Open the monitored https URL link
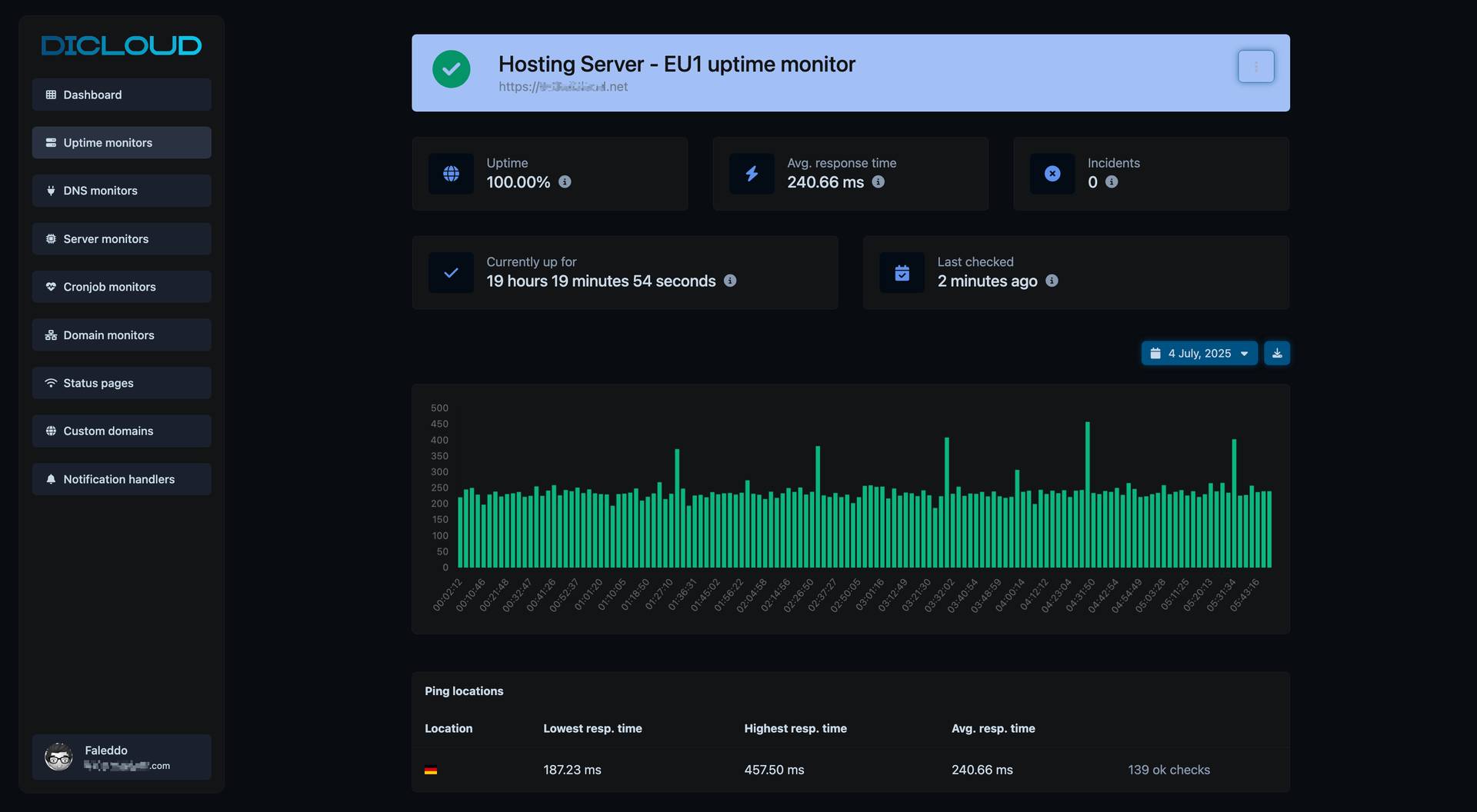This screenshot has width=1477, height=812. (562, 87)
